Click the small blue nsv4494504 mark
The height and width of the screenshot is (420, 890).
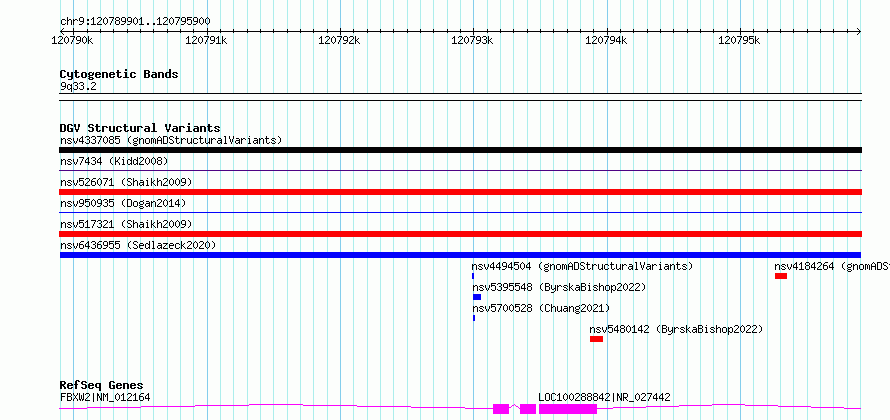click(473, 276)
